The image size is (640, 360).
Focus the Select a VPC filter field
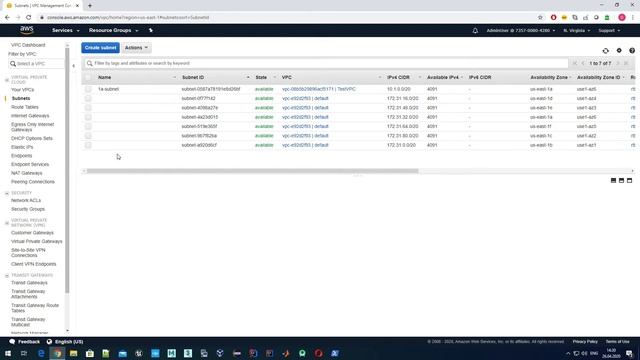pos(36,64)
